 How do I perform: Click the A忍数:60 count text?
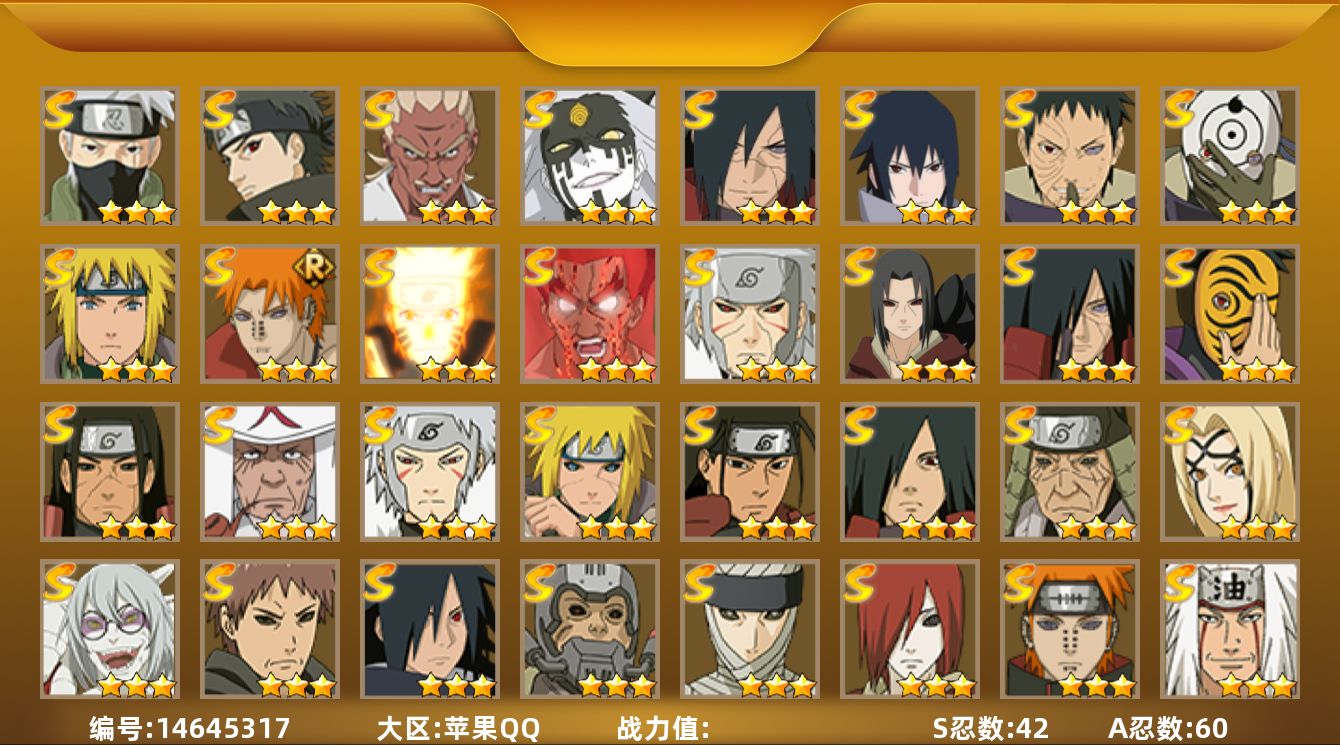click(x=1168, y=728)
